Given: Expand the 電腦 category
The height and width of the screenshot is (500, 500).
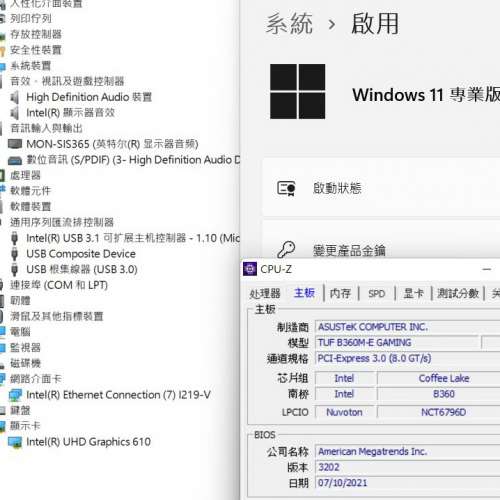Looking at the screenshot, I should (20, 332).
